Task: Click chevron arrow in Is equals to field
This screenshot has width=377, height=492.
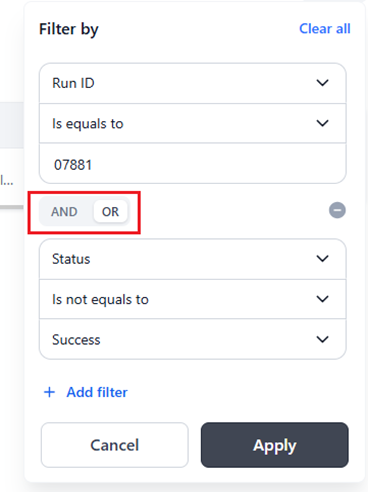Action: [x=322, y=123]
